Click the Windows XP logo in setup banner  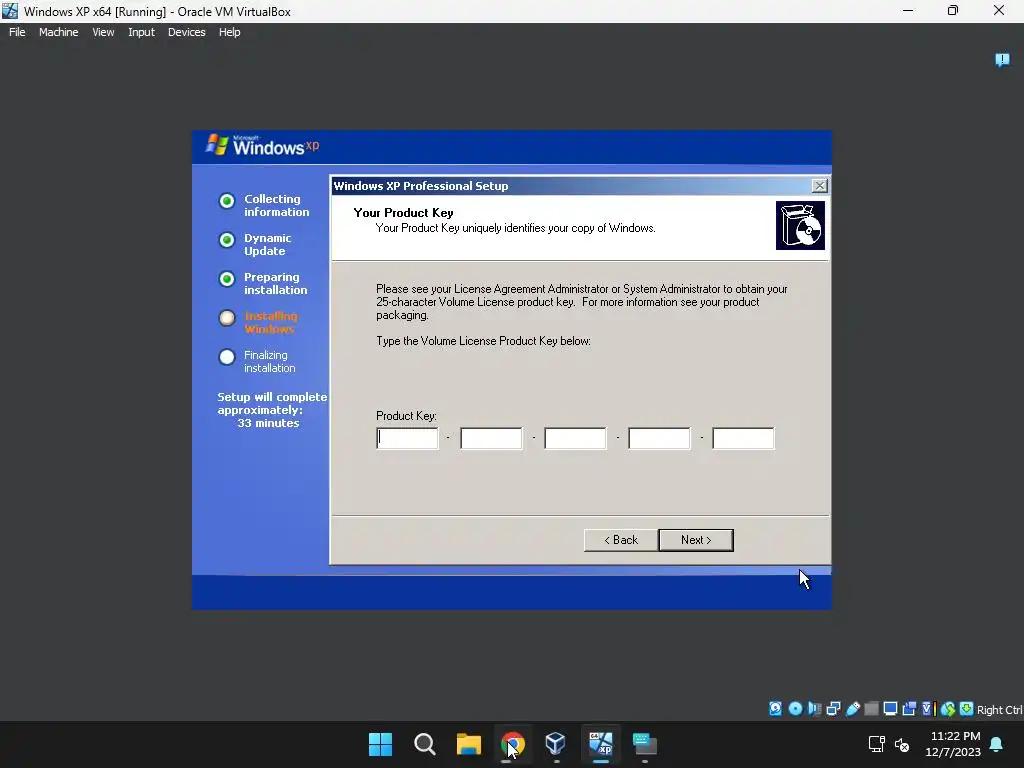tap(263, 146)
